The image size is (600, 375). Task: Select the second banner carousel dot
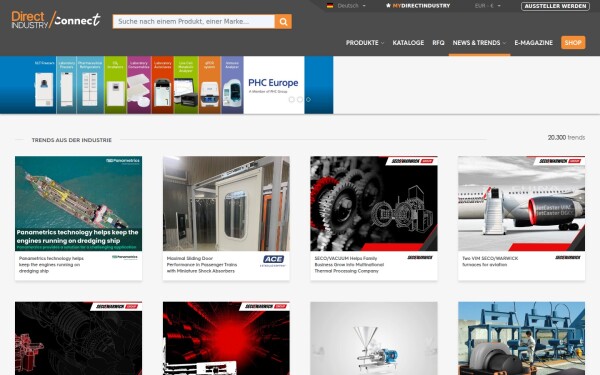pos(300,99)
